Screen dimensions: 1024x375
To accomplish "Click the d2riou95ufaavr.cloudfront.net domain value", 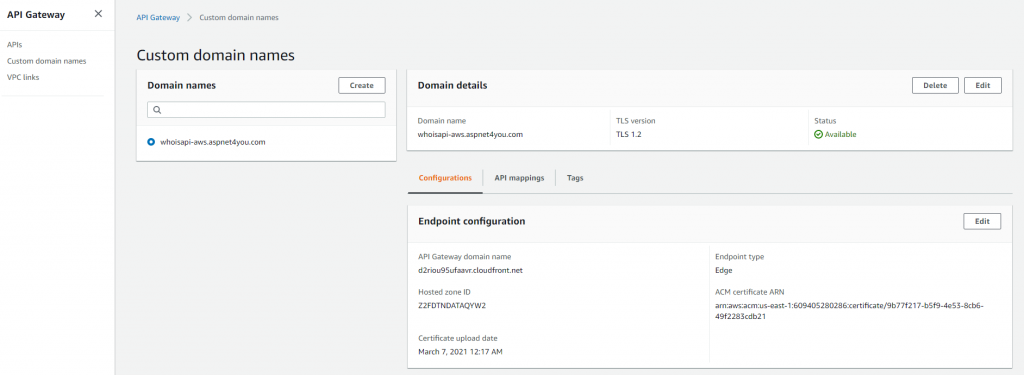I will (470, 270).
